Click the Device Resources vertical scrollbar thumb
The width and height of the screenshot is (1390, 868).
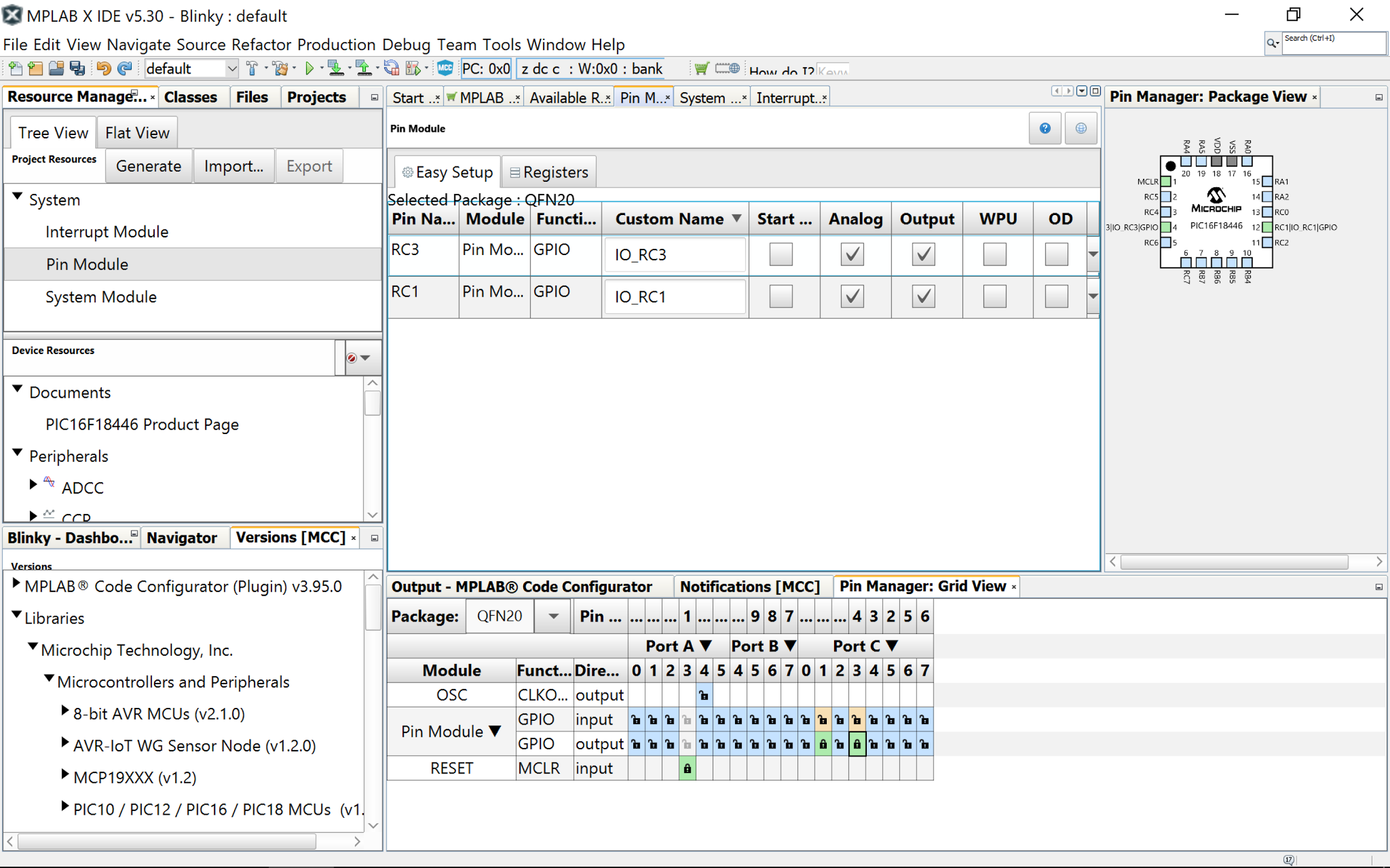pos(372,402)
